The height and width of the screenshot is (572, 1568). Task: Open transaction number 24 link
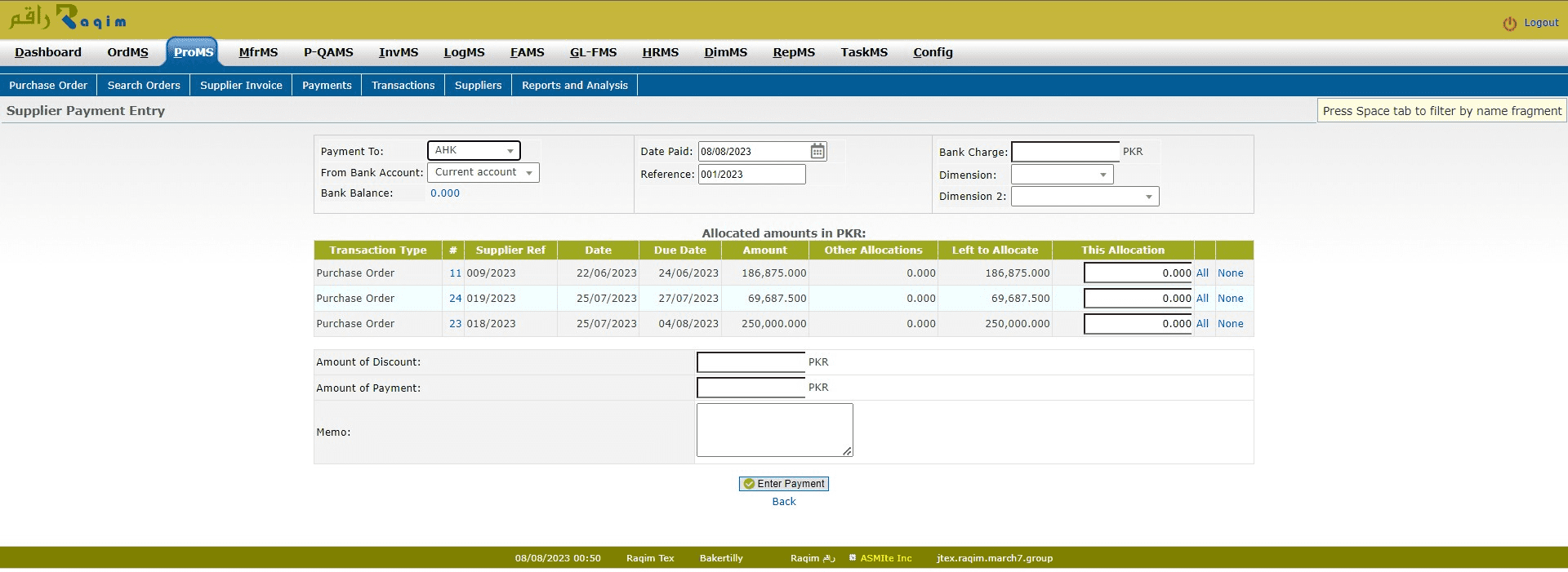click(455, 299)
